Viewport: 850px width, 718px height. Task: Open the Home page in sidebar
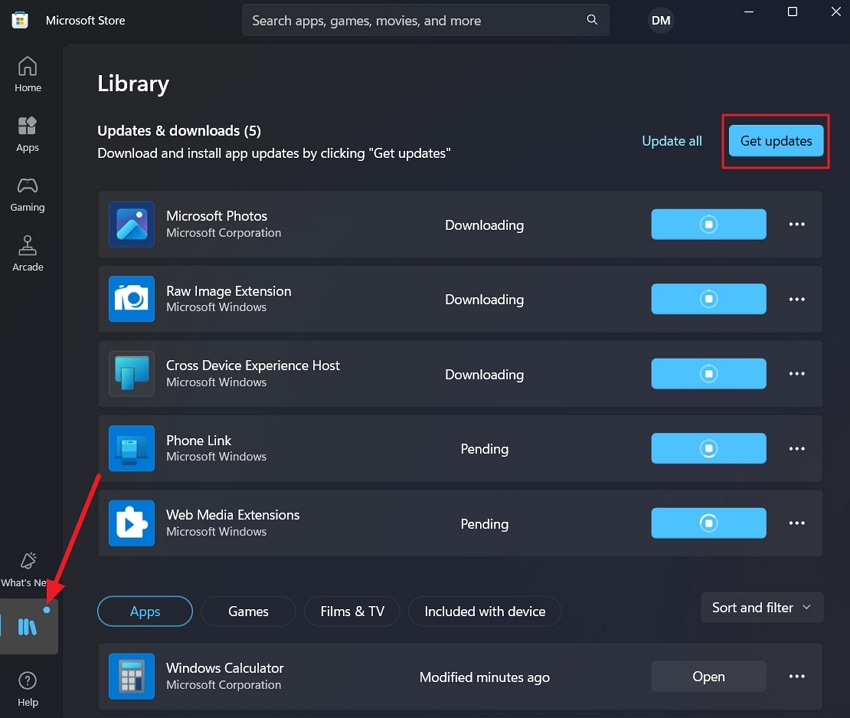coord(28,74)
